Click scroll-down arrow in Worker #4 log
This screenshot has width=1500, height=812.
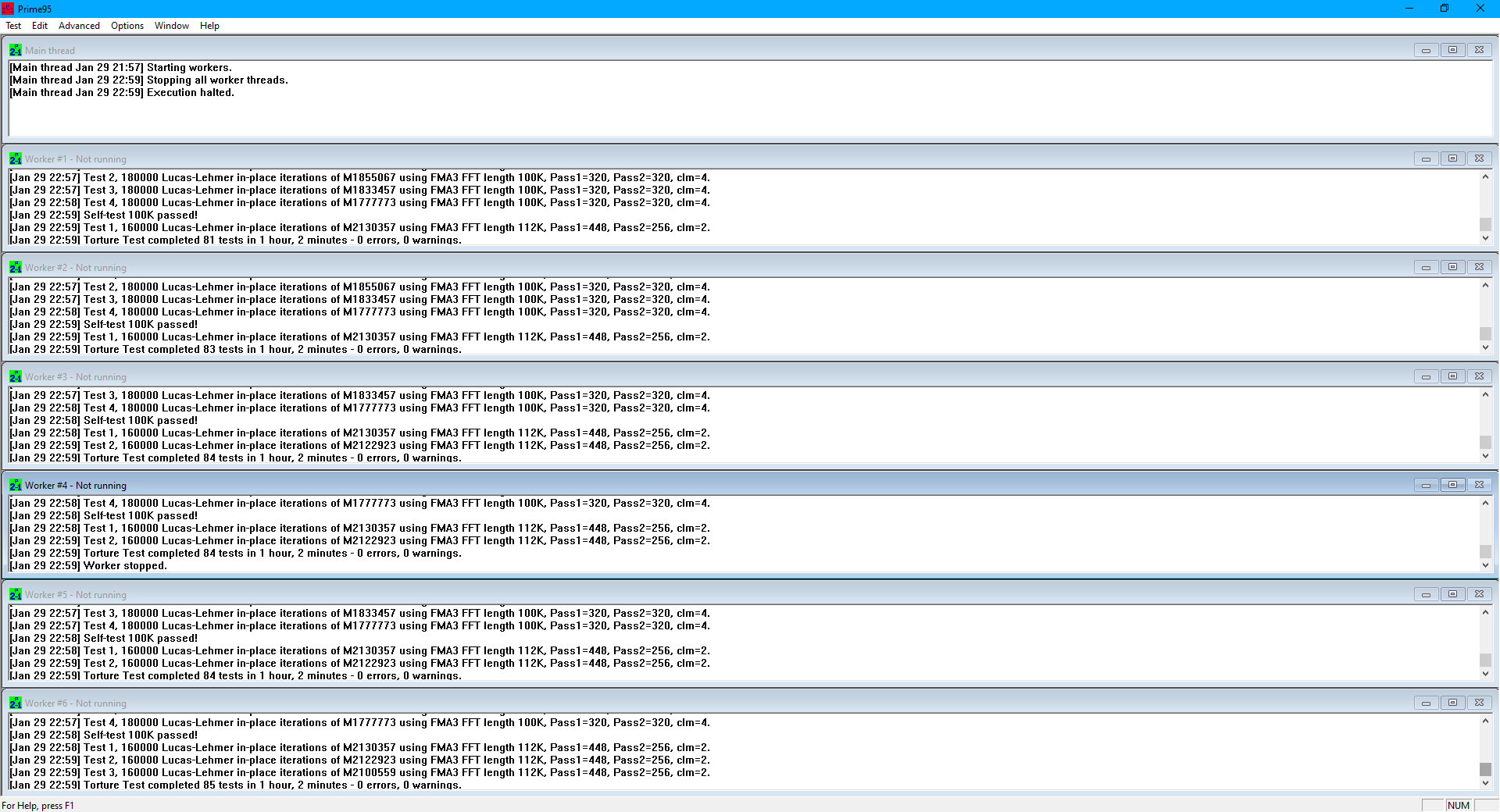[1485, 565]
